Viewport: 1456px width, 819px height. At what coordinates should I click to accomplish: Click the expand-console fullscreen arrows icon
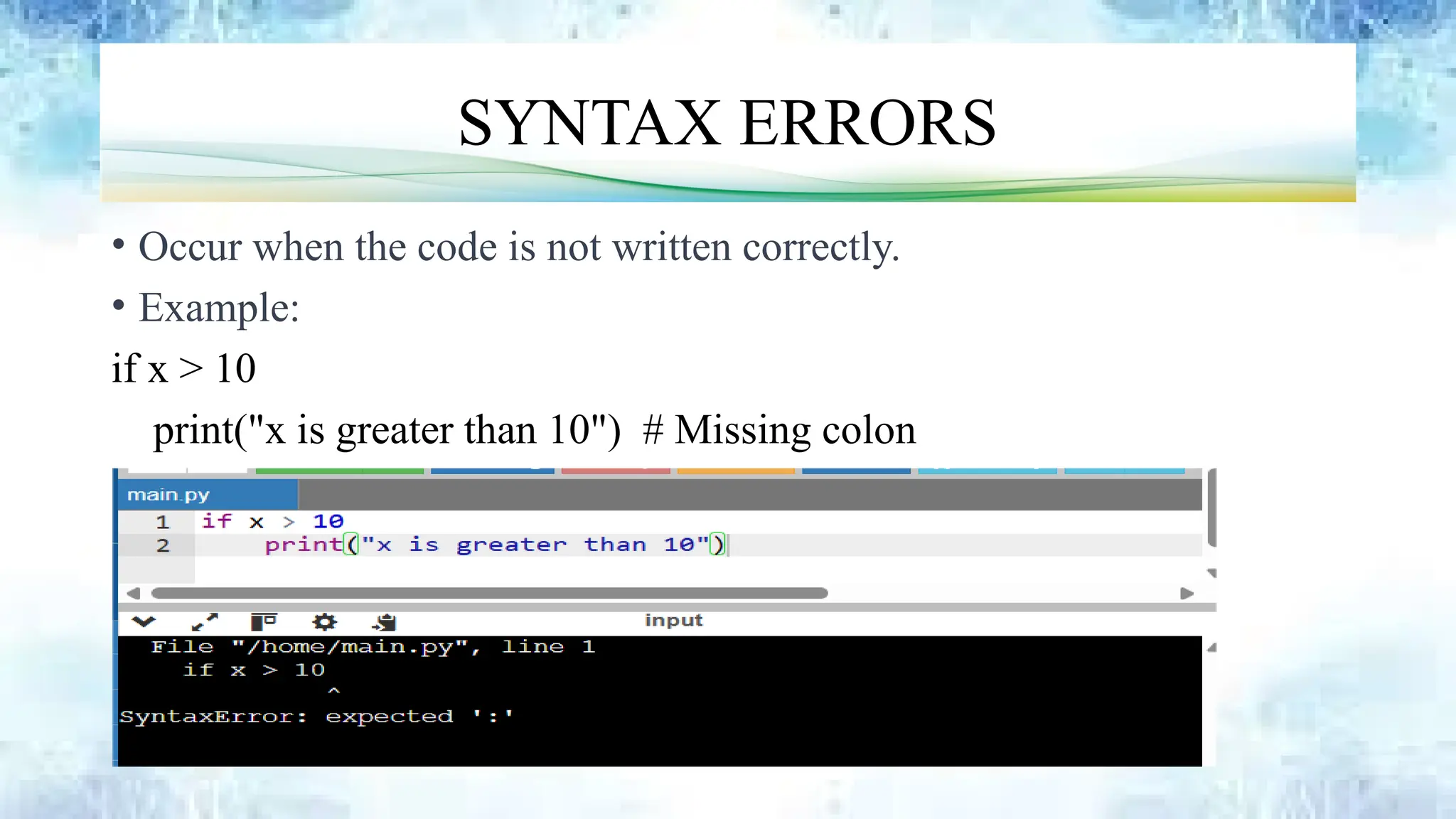(205, 622)
